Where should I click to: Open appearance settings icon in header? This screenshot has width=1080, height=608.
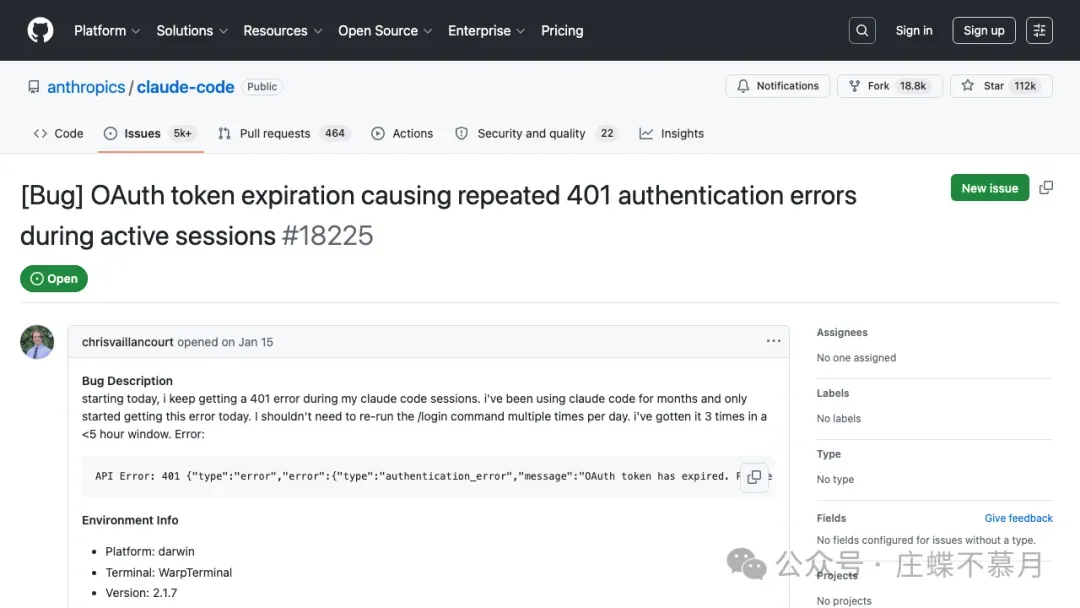tap(1040, 31)
